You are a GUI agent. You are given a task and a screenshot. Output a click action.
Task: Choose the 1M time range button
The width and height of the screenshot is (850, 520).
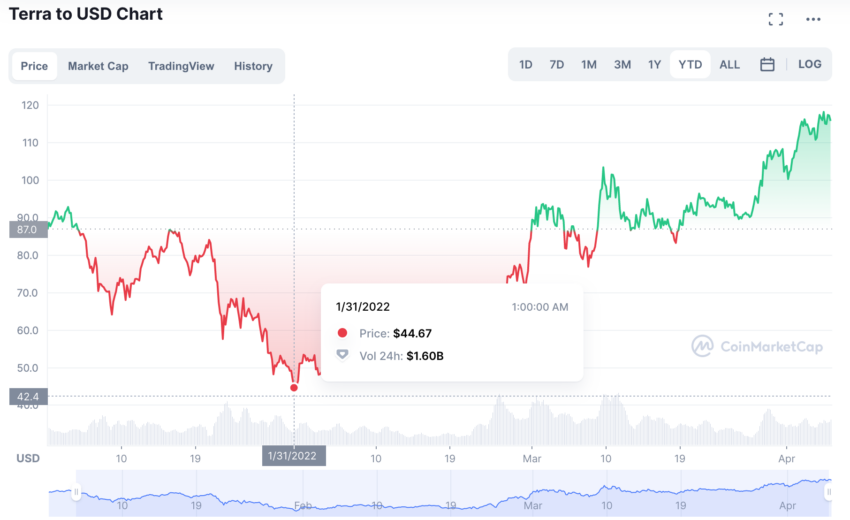(x=589, y=65)
